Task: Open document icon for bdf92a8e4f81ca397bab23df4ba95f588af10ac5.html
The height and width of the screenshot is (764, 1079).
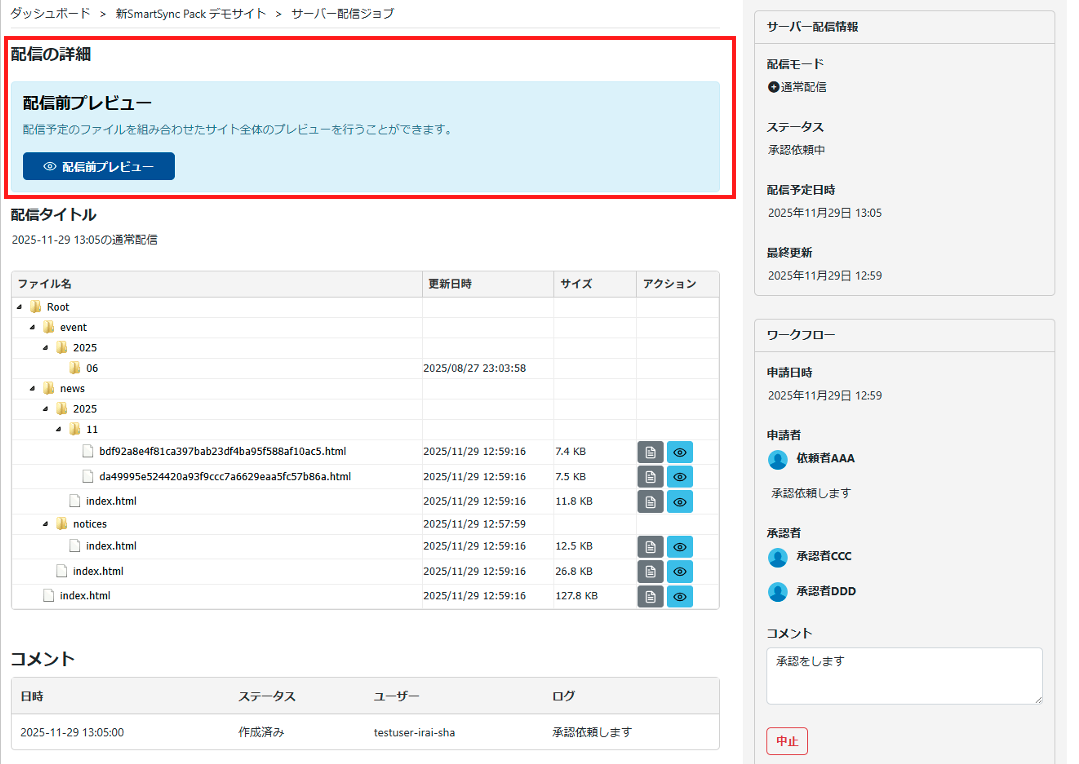Action: (650, 452)
